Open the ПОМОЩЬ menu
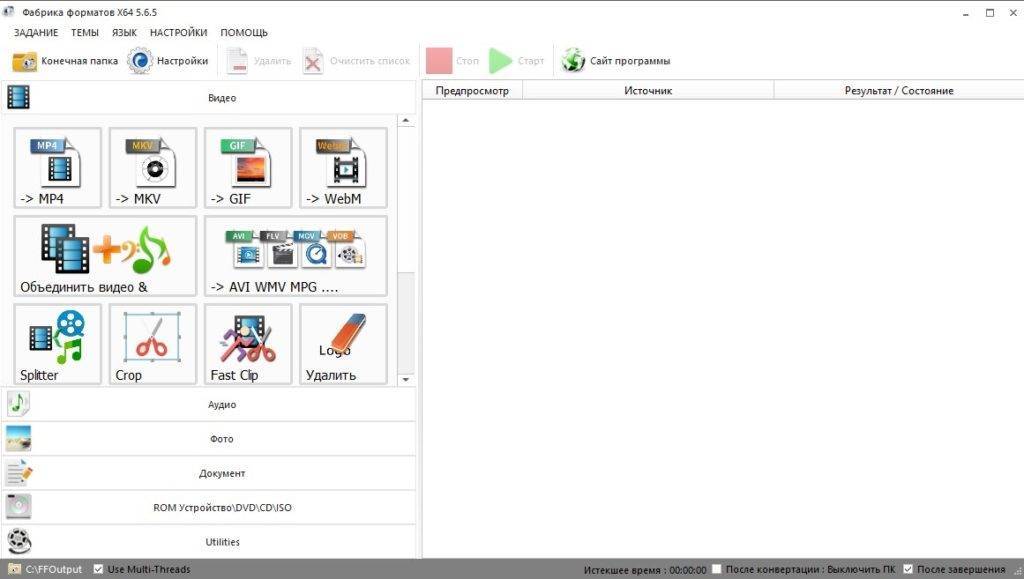Image resolution: width=1024 pixels, height=579 pixels. click(x=244, y=33)
